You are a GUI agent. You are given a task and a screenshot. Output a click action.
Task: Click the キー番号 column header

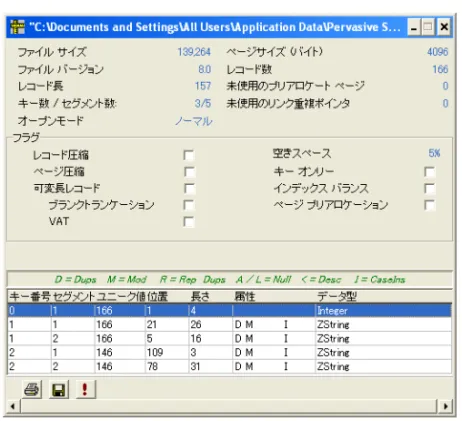click(x=30, y=296)
